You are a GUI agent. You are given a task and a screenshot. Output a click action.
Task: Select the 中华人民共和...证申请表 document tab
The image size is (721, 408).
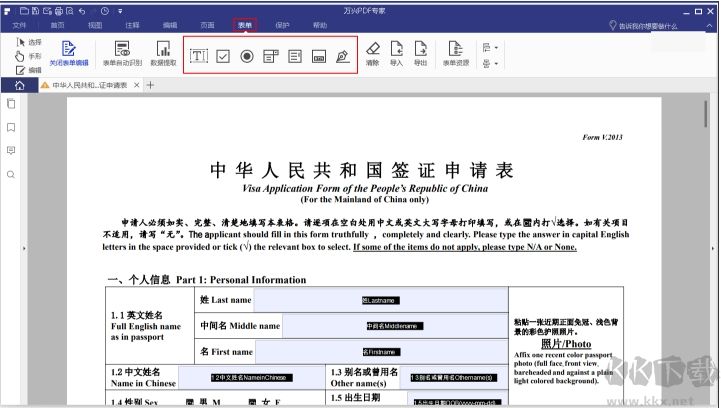[x=90, y=85]
